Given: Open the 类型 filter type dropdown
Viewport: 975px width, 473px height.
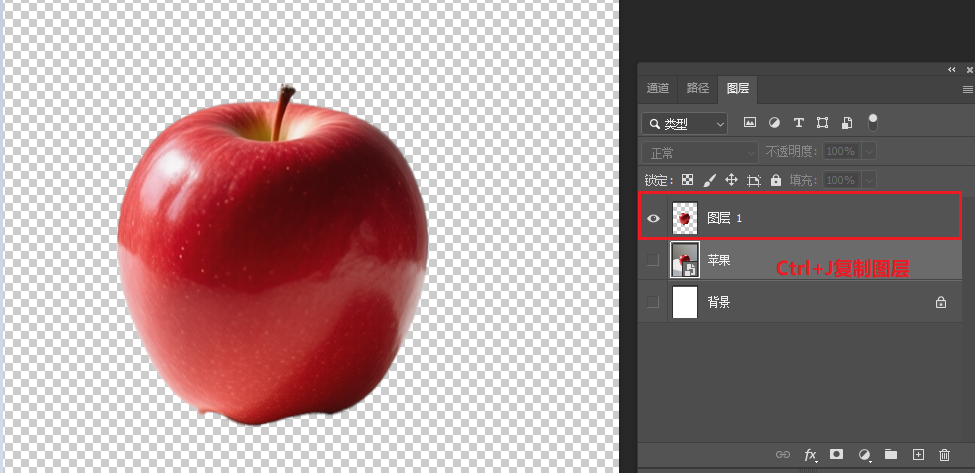Looking at the screenshot, I should point(685,124).
